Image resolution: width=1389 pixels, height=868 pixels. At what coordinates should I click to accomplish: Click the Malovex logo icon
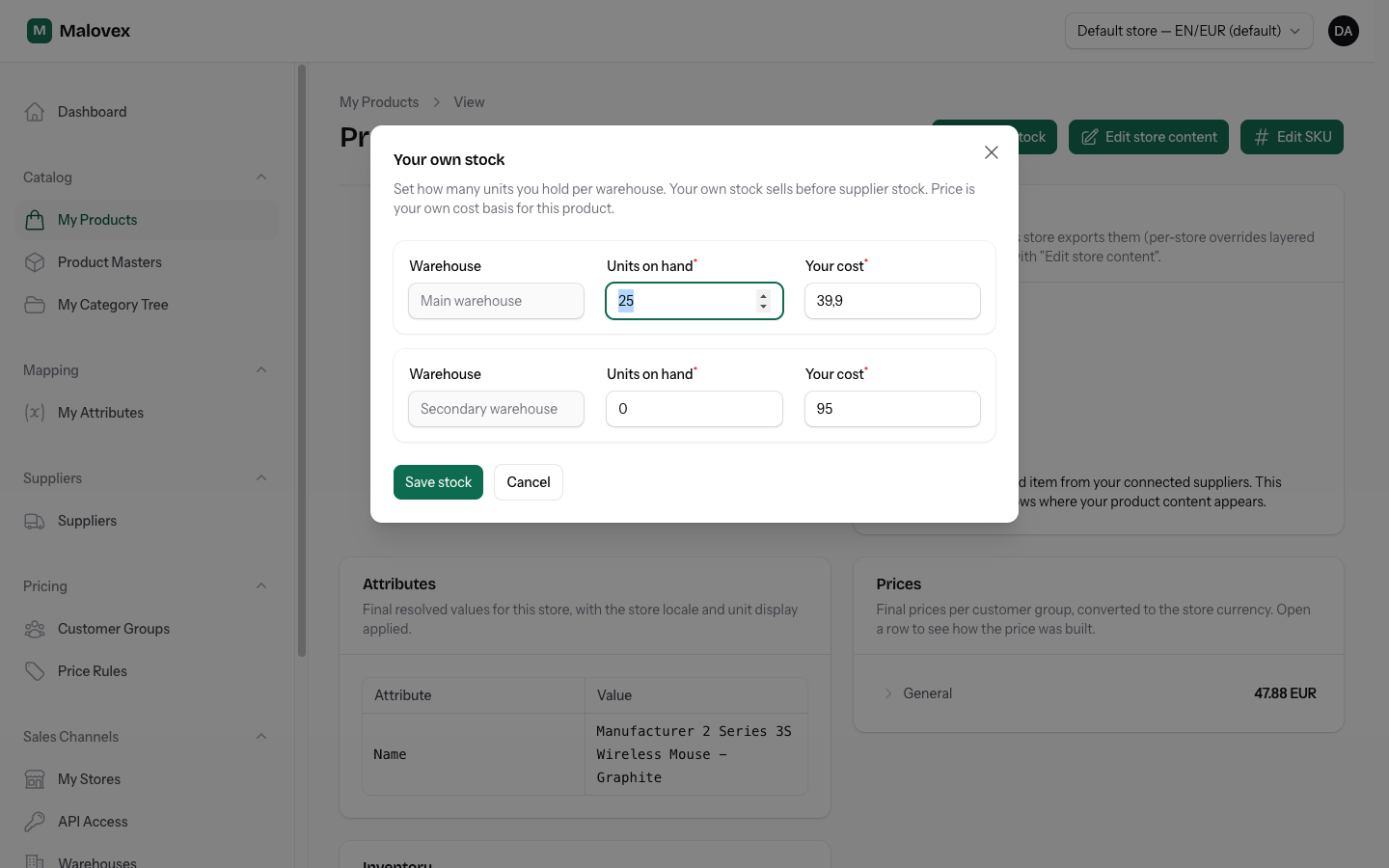(x=40, y=31)
